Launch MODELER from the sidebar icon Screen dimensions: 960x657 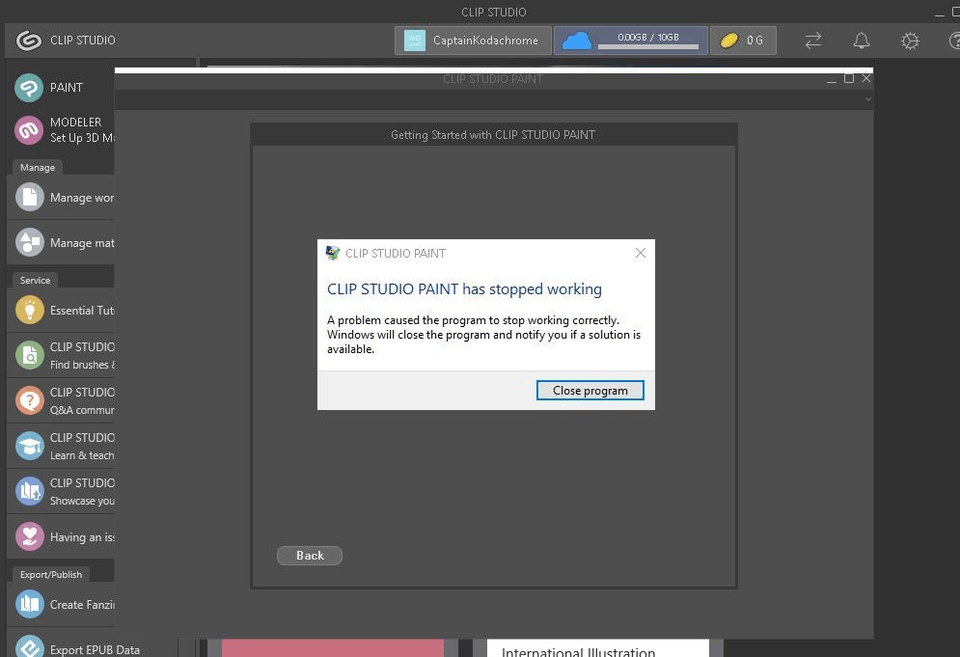(x=29, y=130)
